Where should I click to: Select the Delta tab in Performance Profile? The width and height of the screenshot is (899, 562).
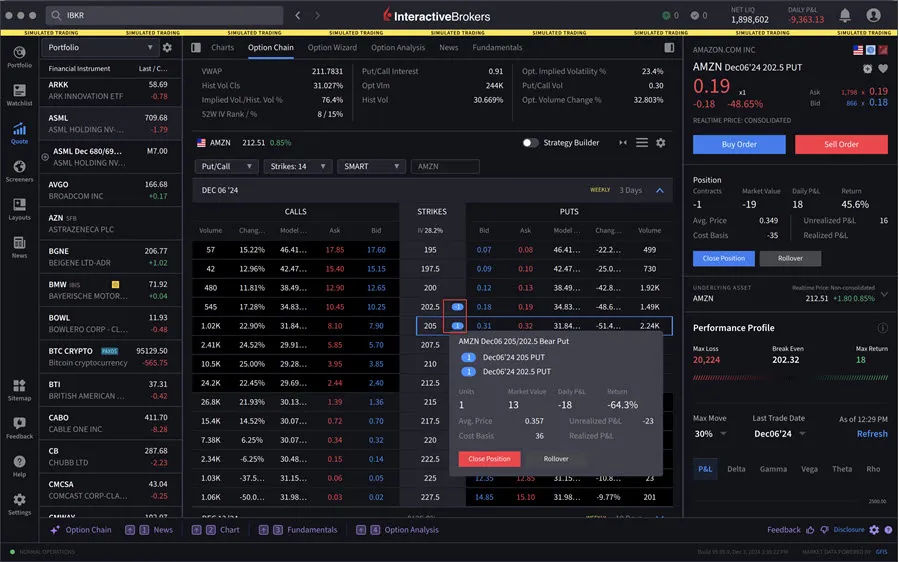click(736, 469)
